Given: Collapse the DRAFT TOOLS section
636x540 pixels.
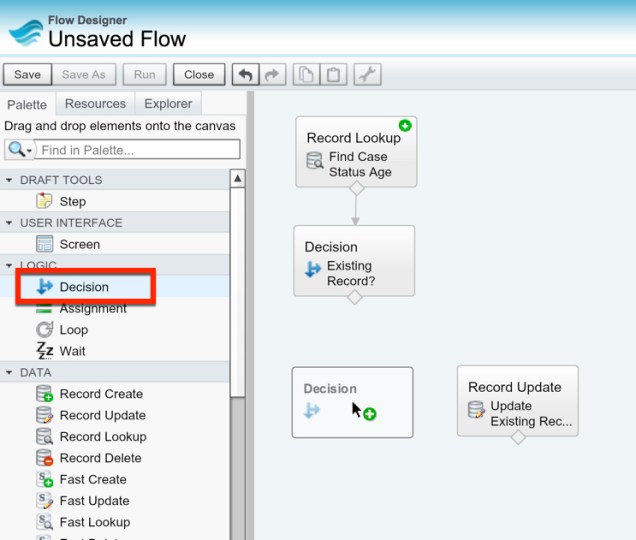Looking at the screenshot, I should tap(10, 180).
